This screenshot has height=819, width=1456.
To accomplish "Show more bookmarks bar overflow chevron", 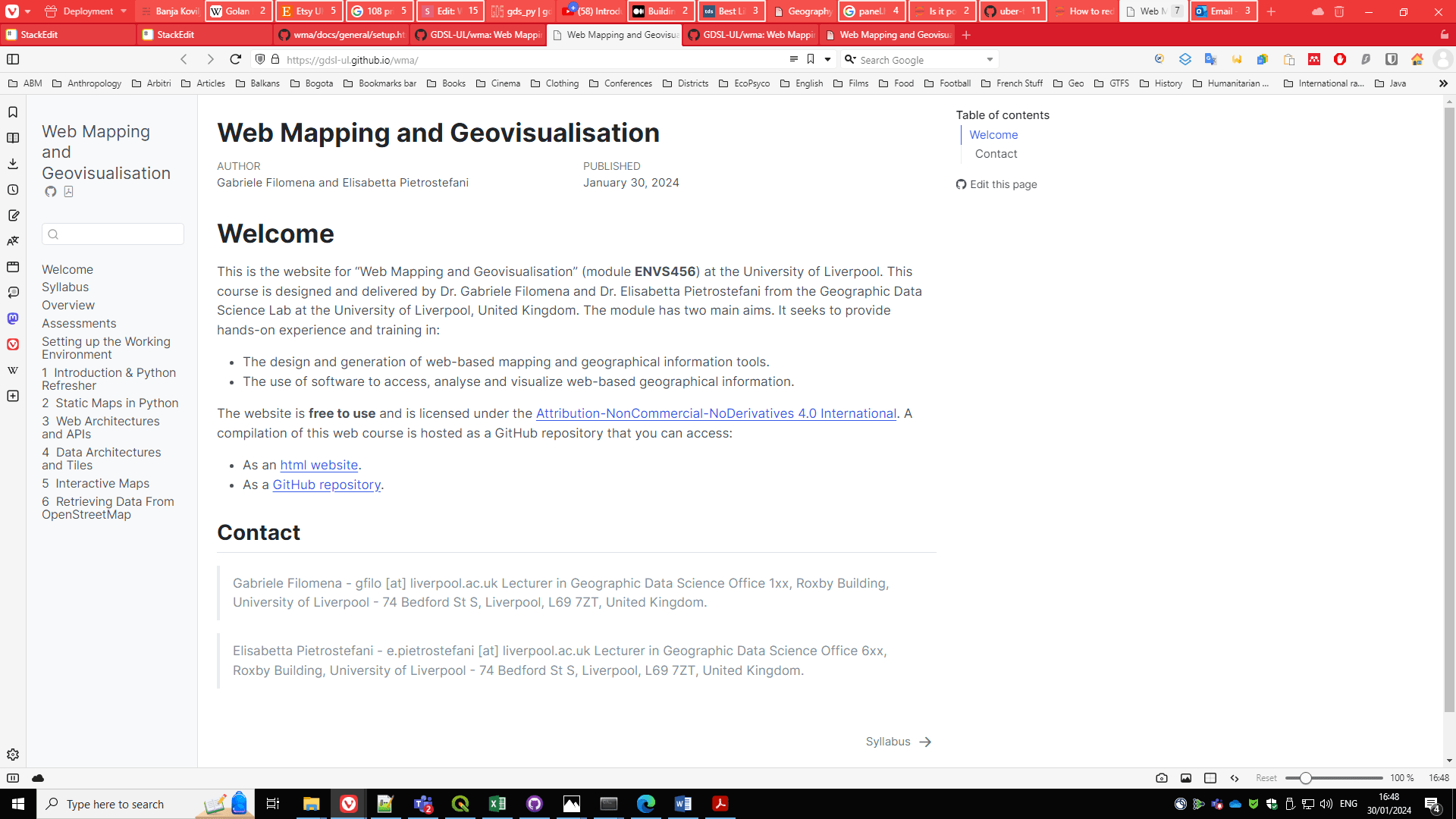I will point(1442,83).
